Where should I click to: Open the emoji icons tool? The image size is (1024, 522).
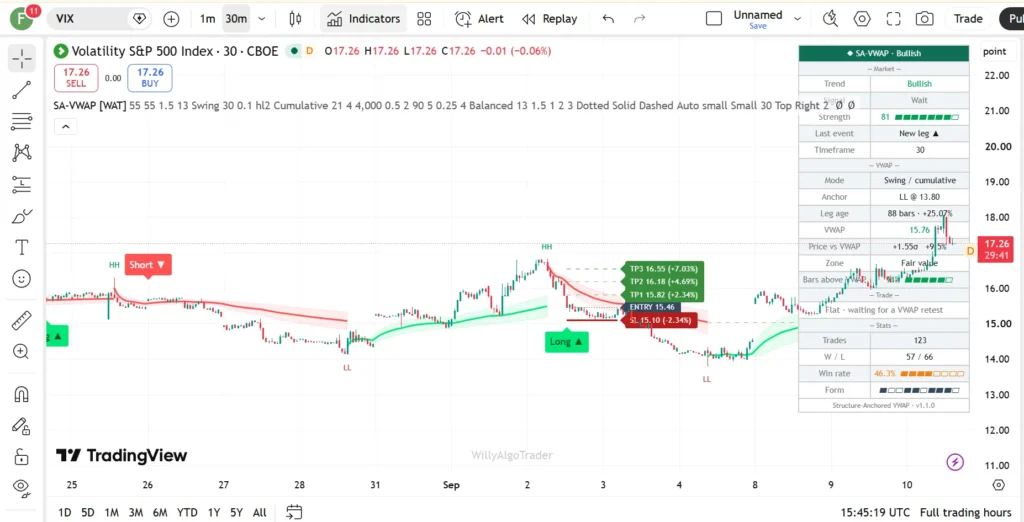pyautogui.click(x=22, y=279)
